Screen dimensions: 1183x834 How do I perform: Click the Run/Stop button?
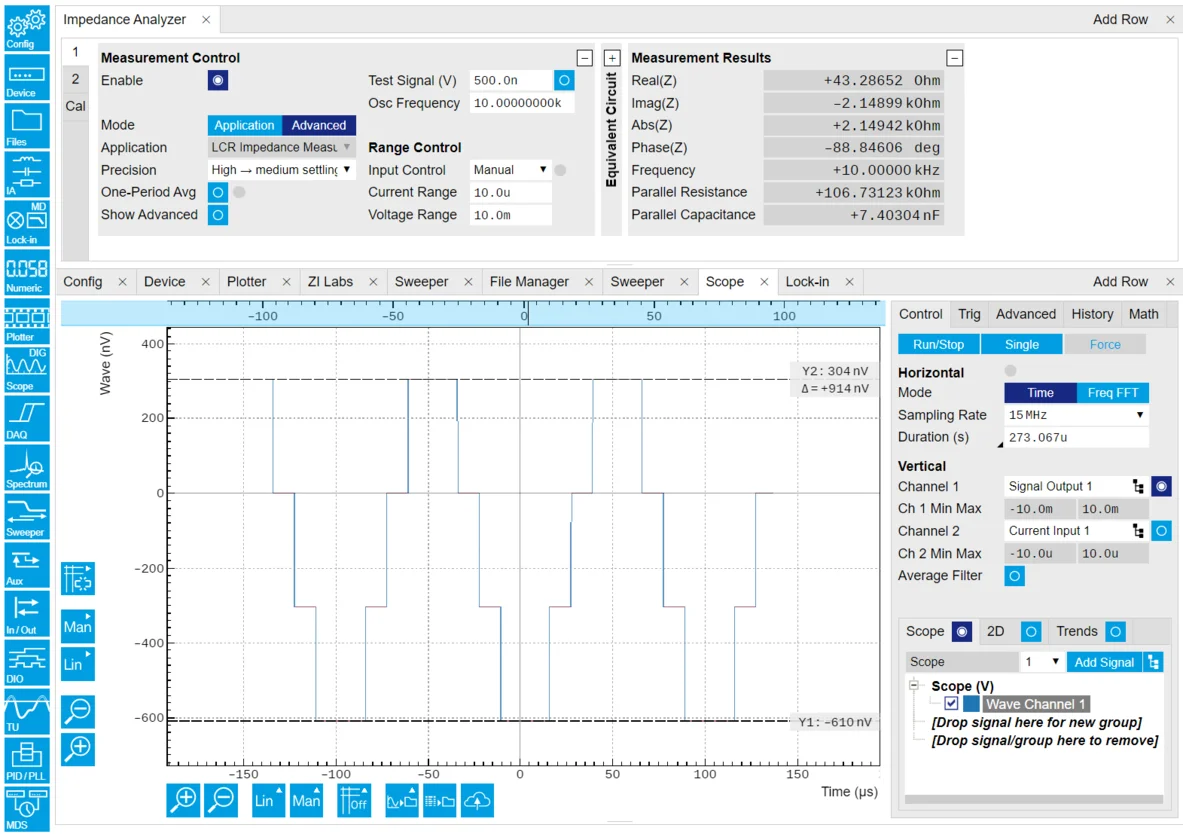938,344
